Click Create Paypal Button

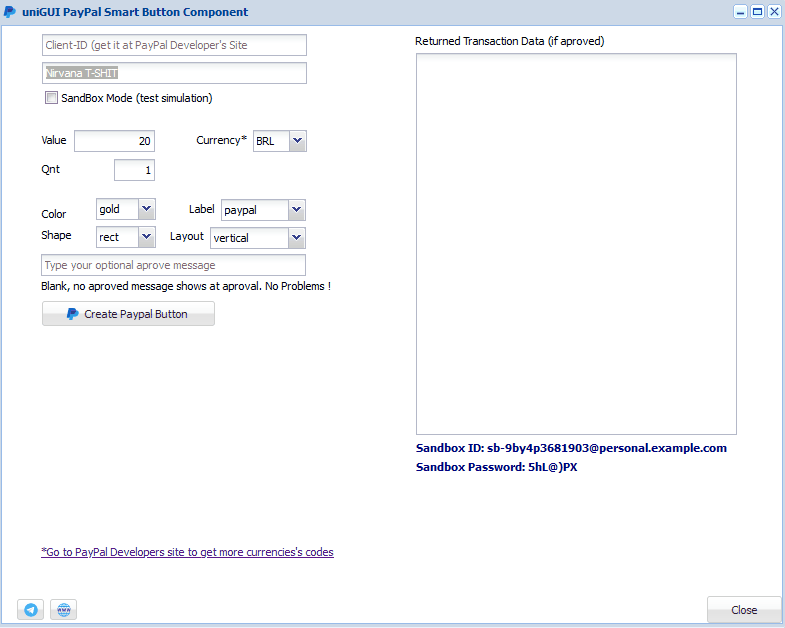[128, 313]
